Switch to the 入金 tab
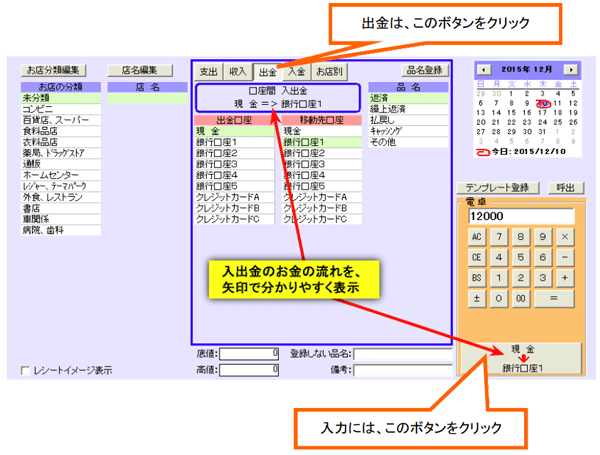This screenshot has width=600, height=455. coord(297,72)
